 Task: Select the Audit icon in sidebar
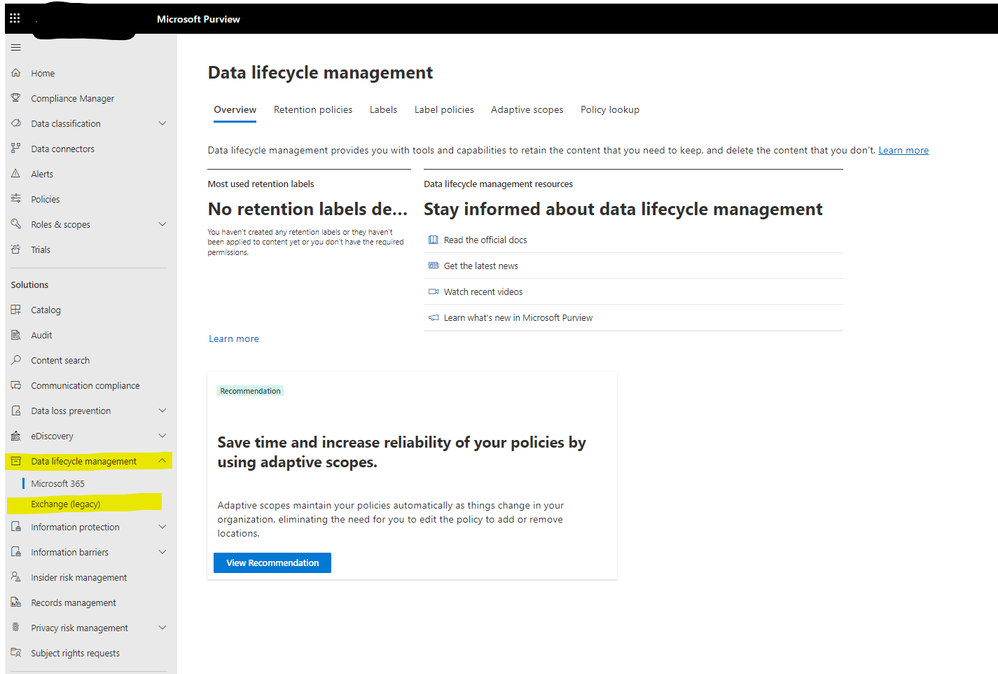tap(16, 335)
